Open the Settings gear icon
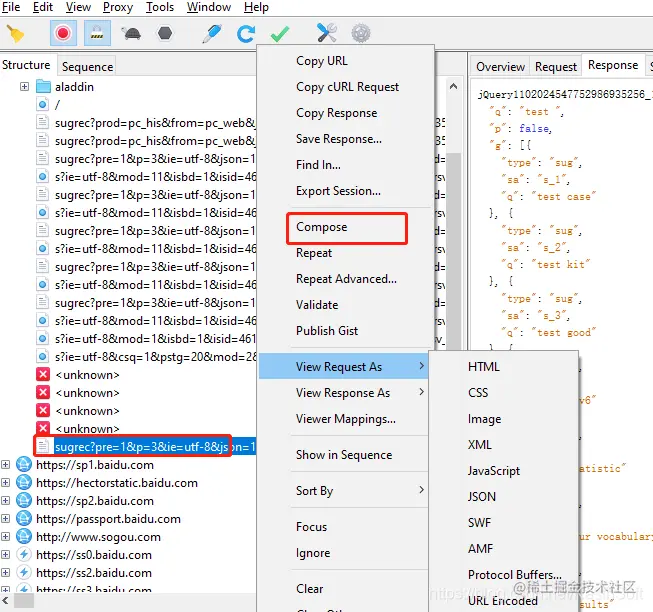The width and height of the screenshot is (653, 612). [x=361, y=33]
